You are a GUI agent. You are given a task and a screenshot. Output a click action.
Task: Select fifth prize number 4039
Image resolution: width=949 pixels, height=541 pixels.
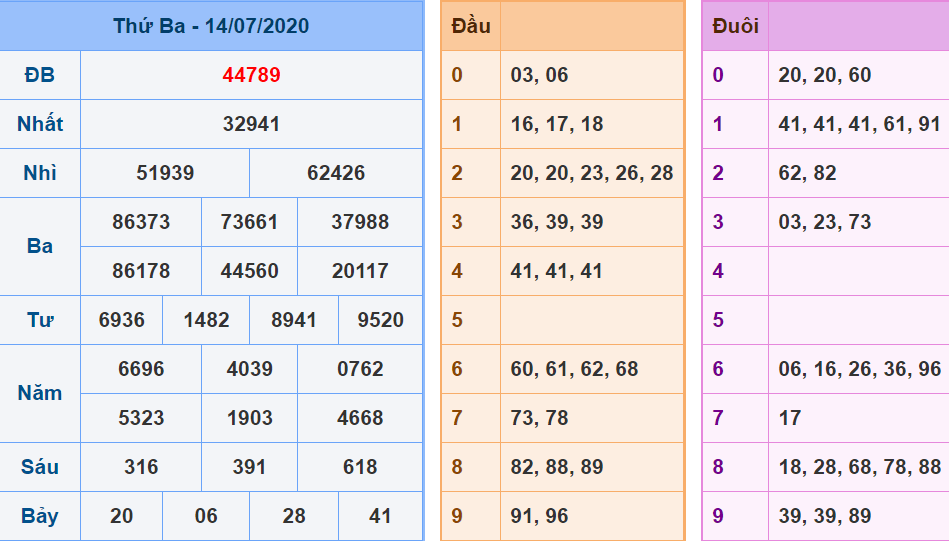coord(249,369)
